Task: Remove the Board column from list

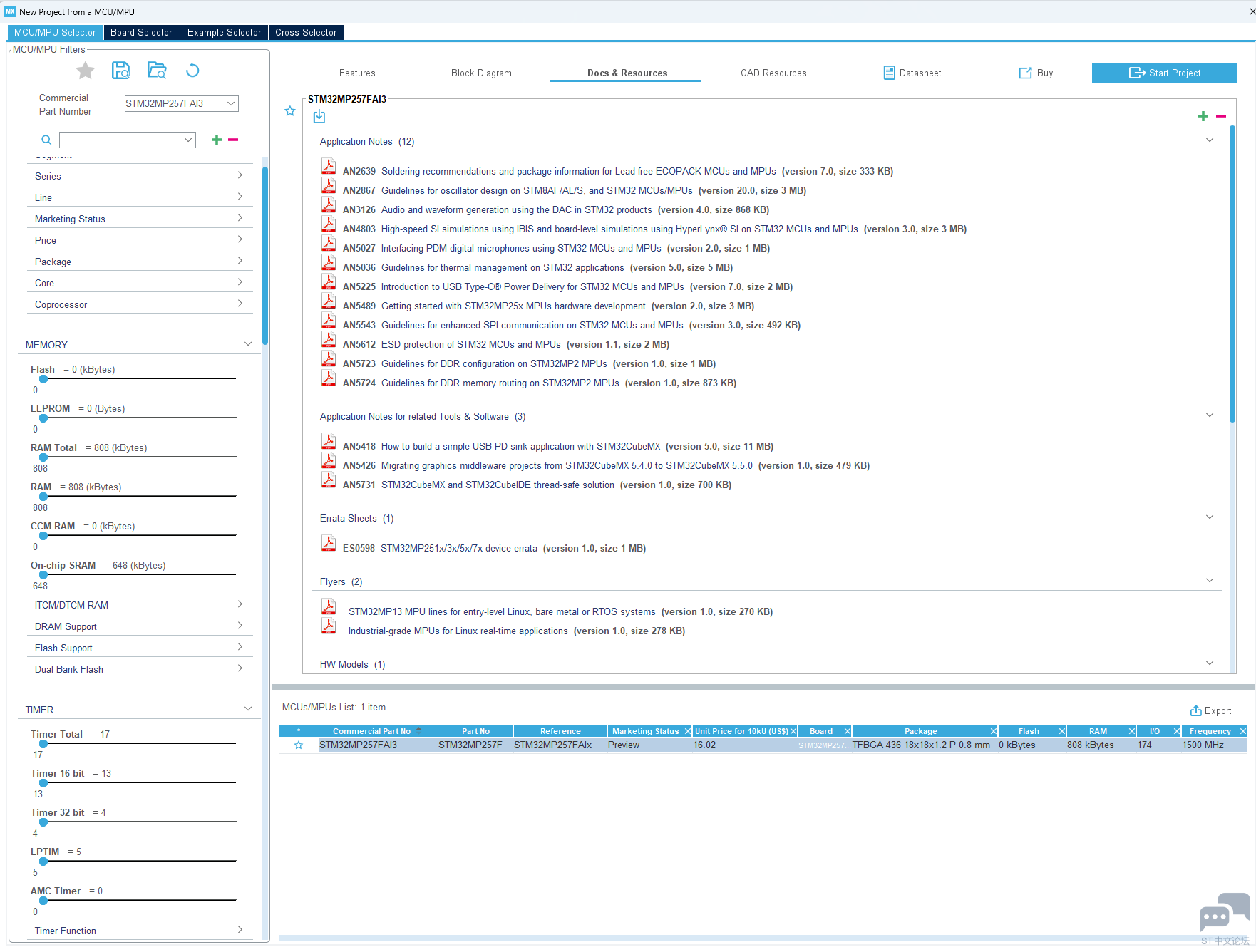Action: pos(848,731)
